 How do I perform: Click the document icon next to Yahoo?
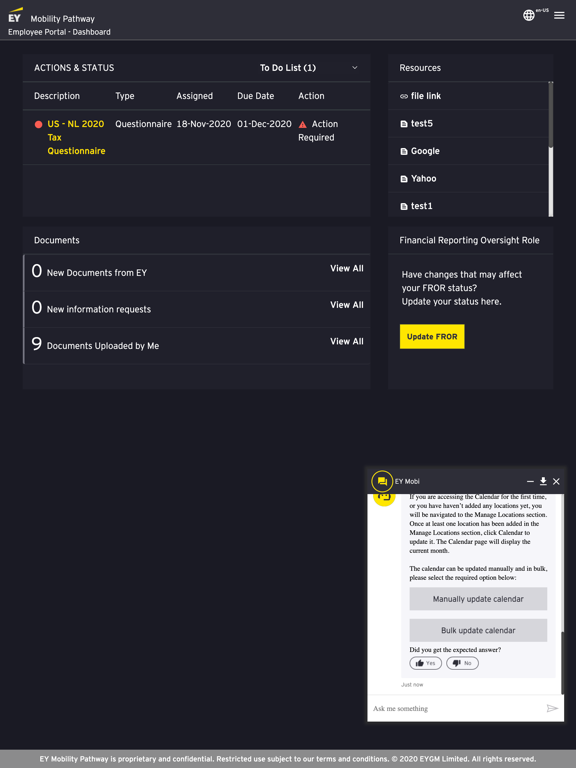[404, 179]
